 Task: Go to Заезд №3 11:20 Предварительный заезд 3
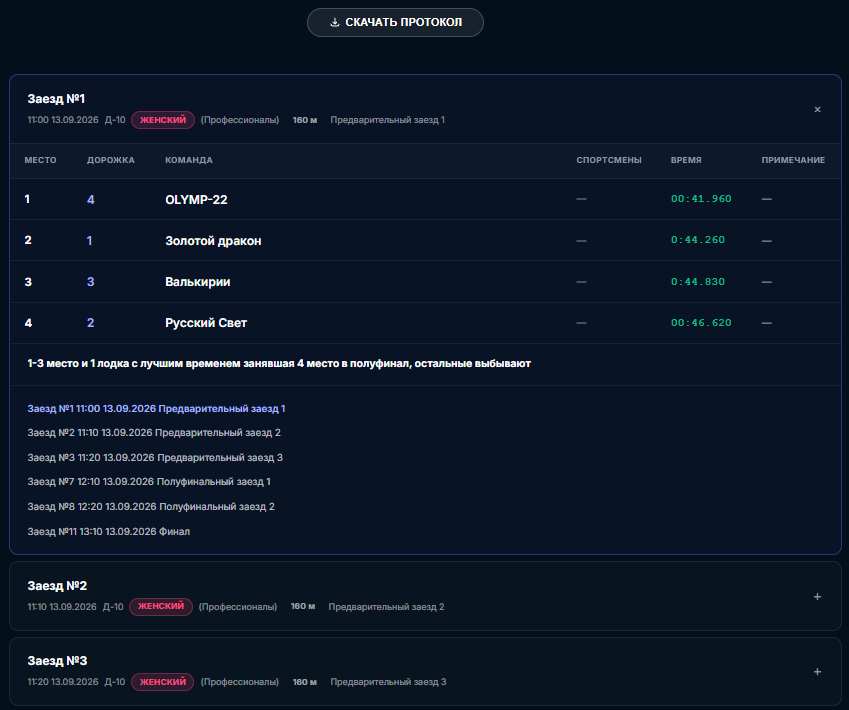[155, 458]
